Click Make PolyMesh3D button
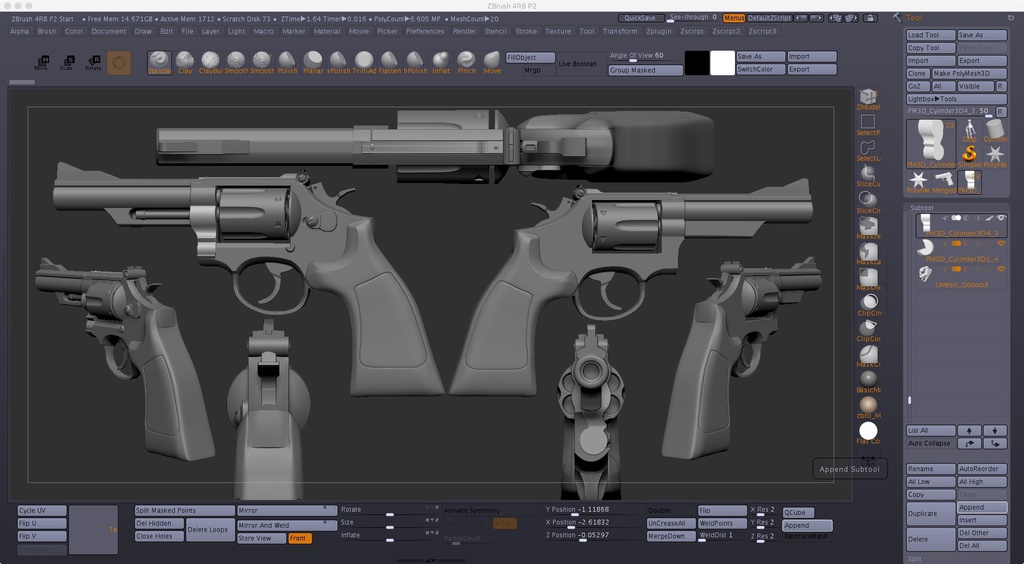The width and height of the screenshot is (1024, 564). click(968, 74)
